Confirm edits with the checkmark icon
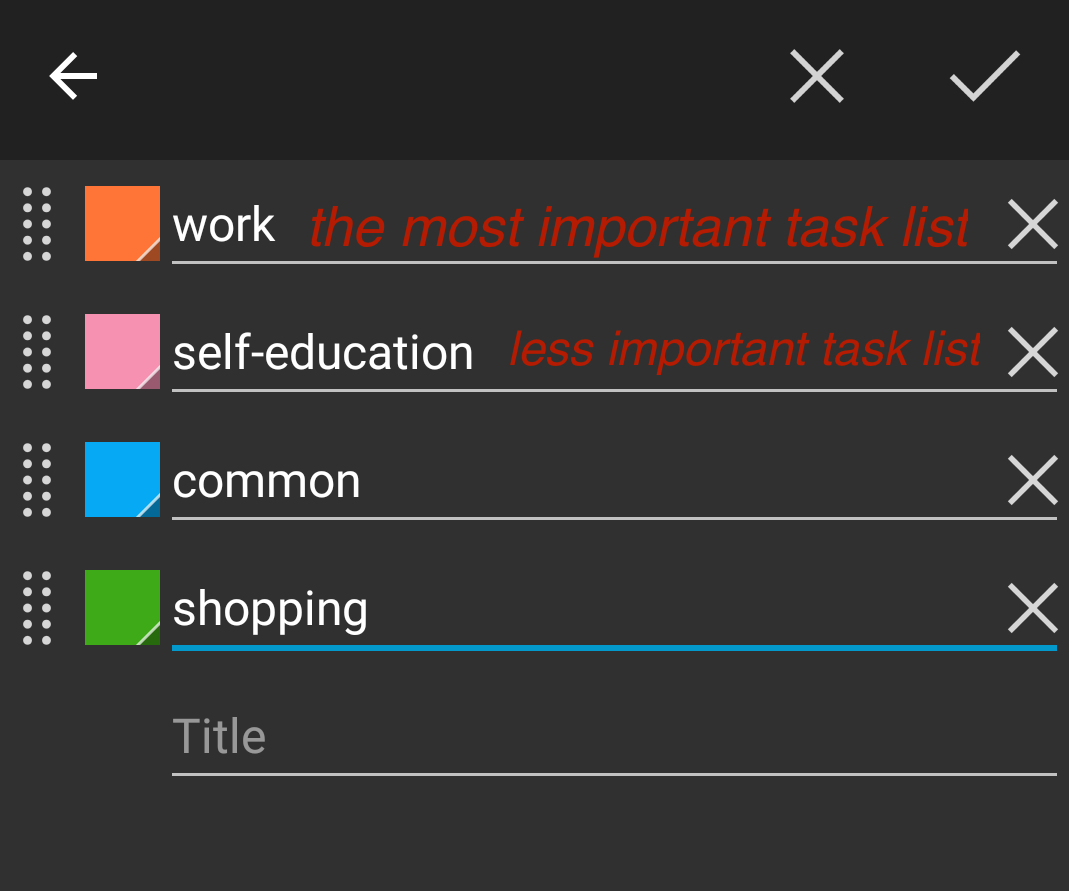This screenshot has width=1069, height=891. click(984, 77)
